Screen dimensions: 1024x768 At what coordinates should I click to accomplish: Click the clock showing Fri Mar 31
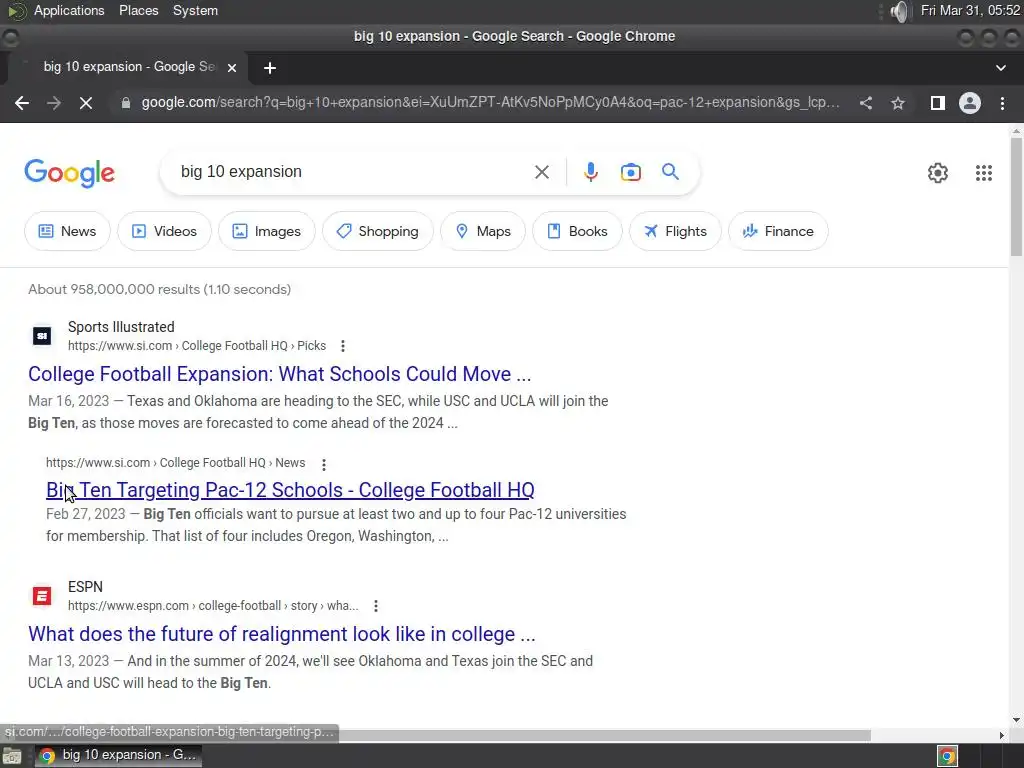pyautogui.click(x=970, y=10)
